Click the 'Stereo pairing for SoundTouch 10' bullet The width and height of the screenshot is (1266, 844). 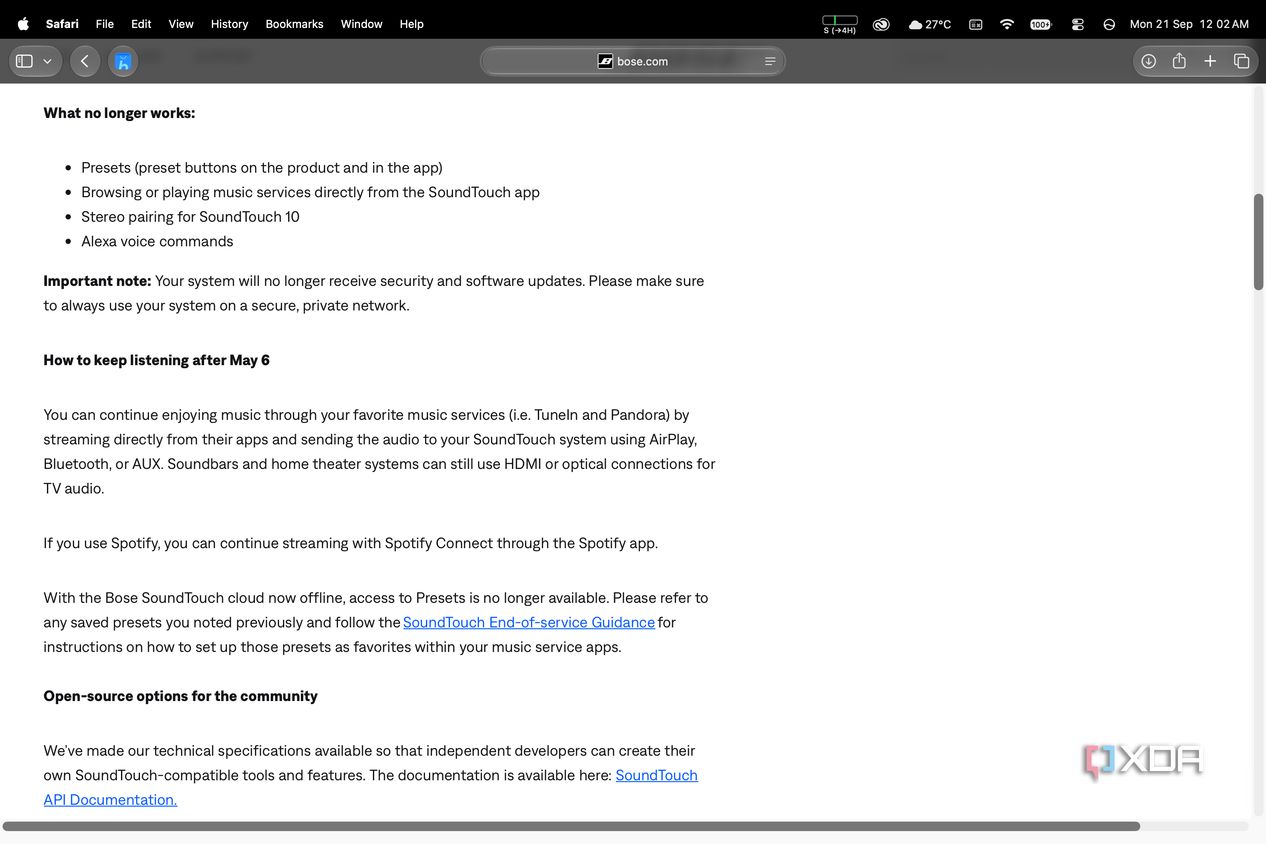190,216
